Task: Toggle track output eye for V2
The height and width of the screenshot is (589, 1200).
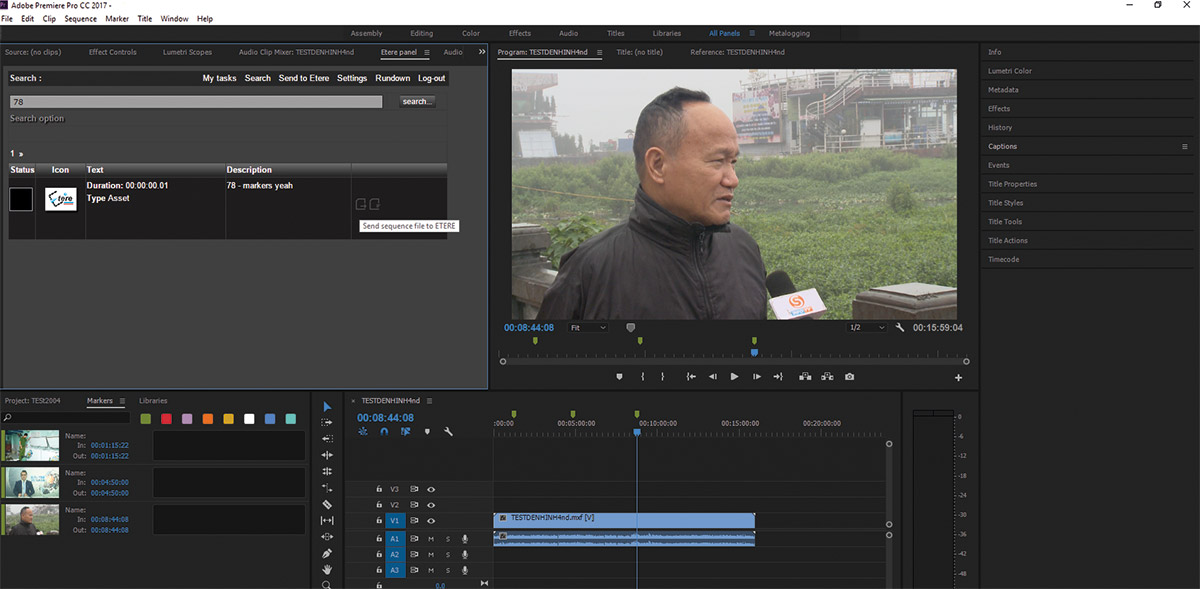Action: [431, 505]
